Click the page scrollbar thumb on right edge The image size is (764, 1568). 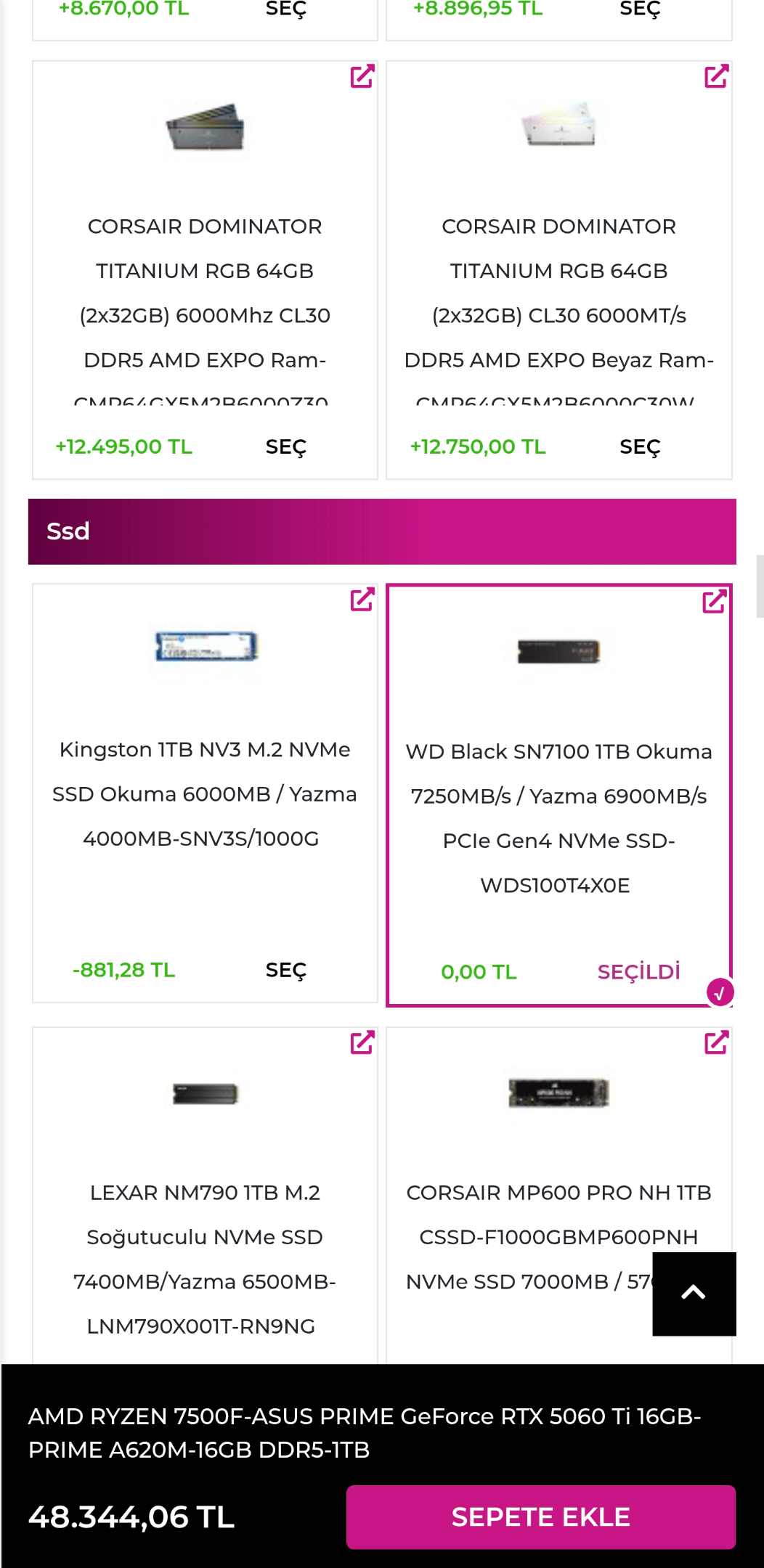pyautogui.click(x=760, y=587)
